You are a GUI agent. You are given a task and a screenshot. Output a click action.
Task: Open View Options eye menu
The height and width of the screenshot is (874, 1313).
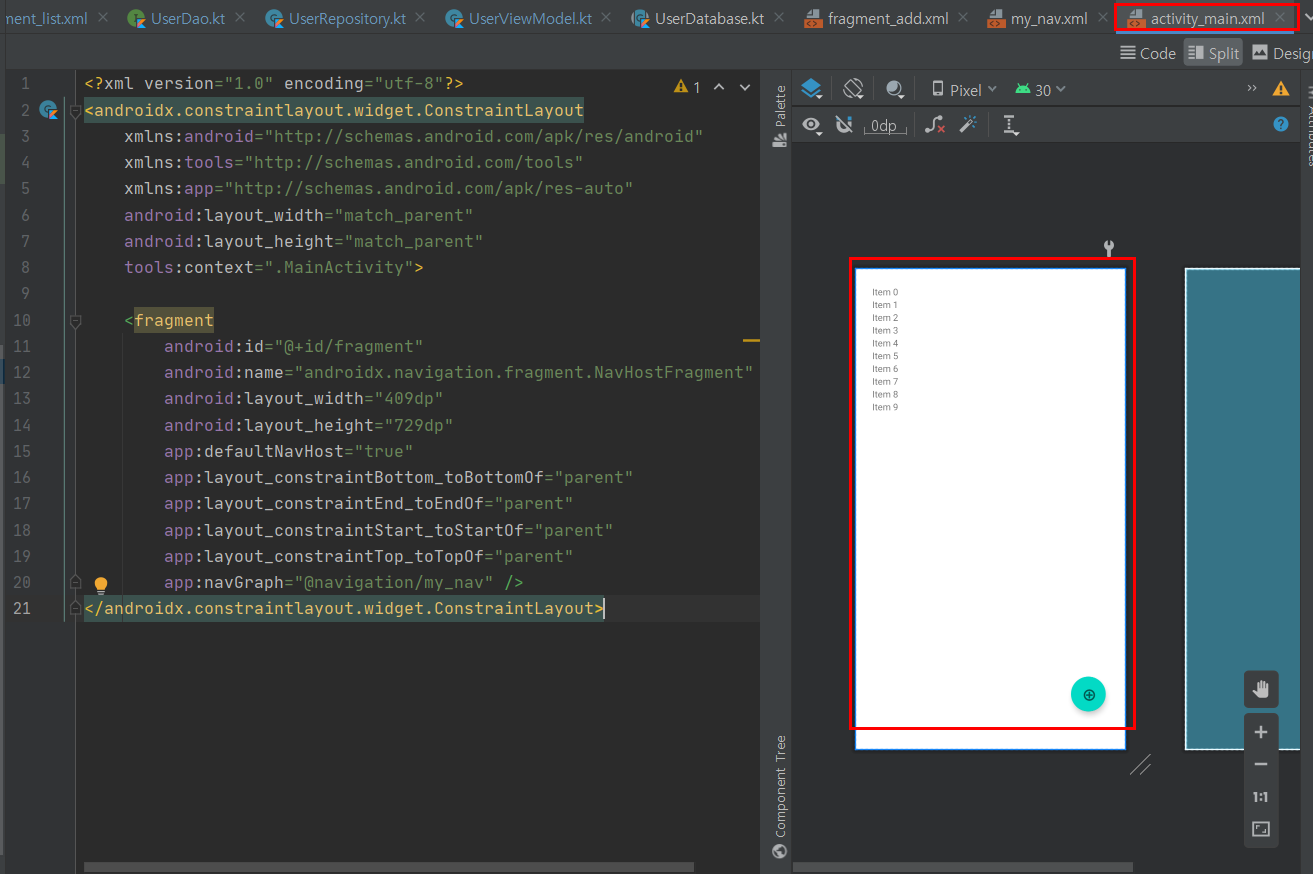point(812,125)
